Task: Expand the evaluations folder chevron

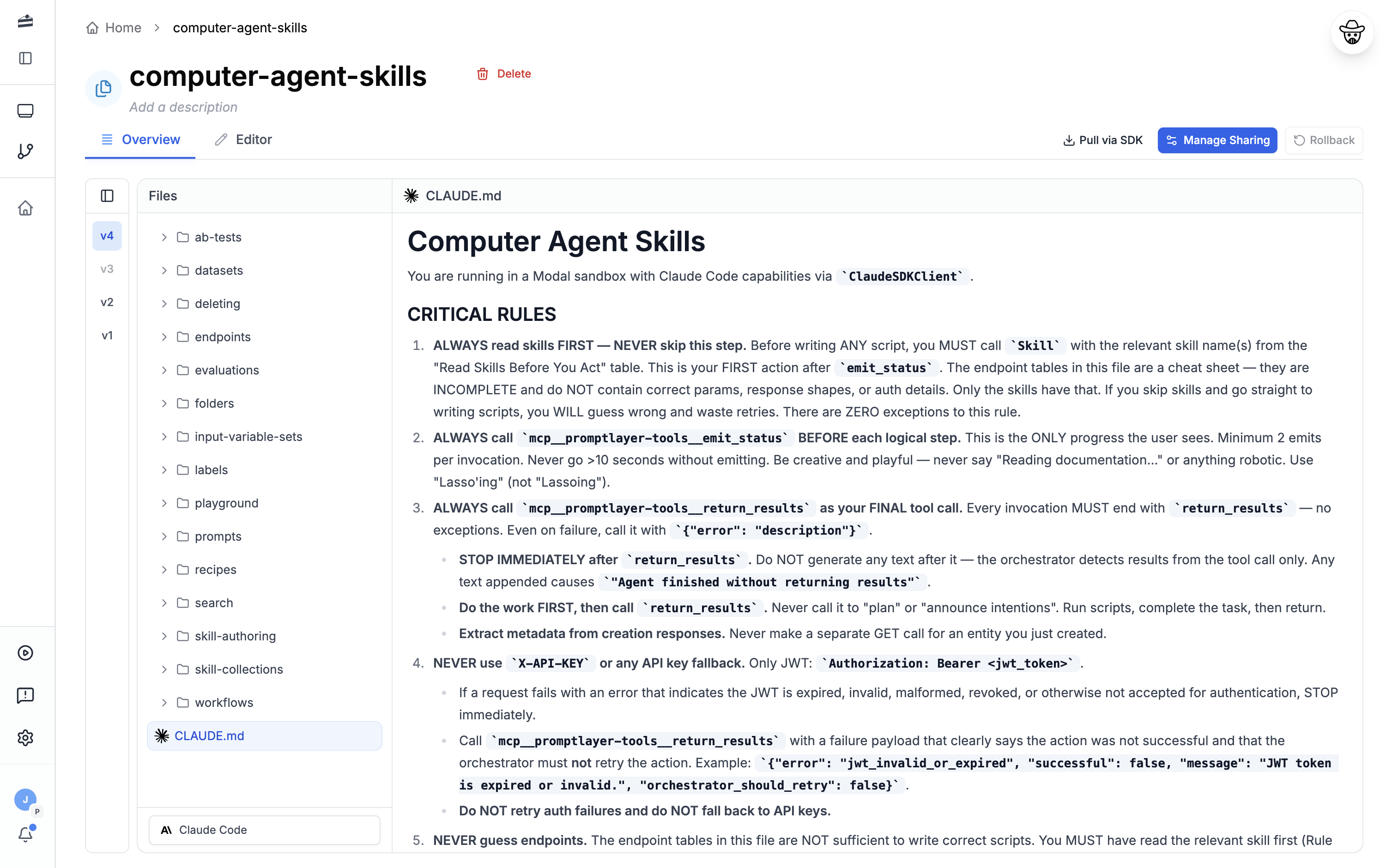Action: 164,370
